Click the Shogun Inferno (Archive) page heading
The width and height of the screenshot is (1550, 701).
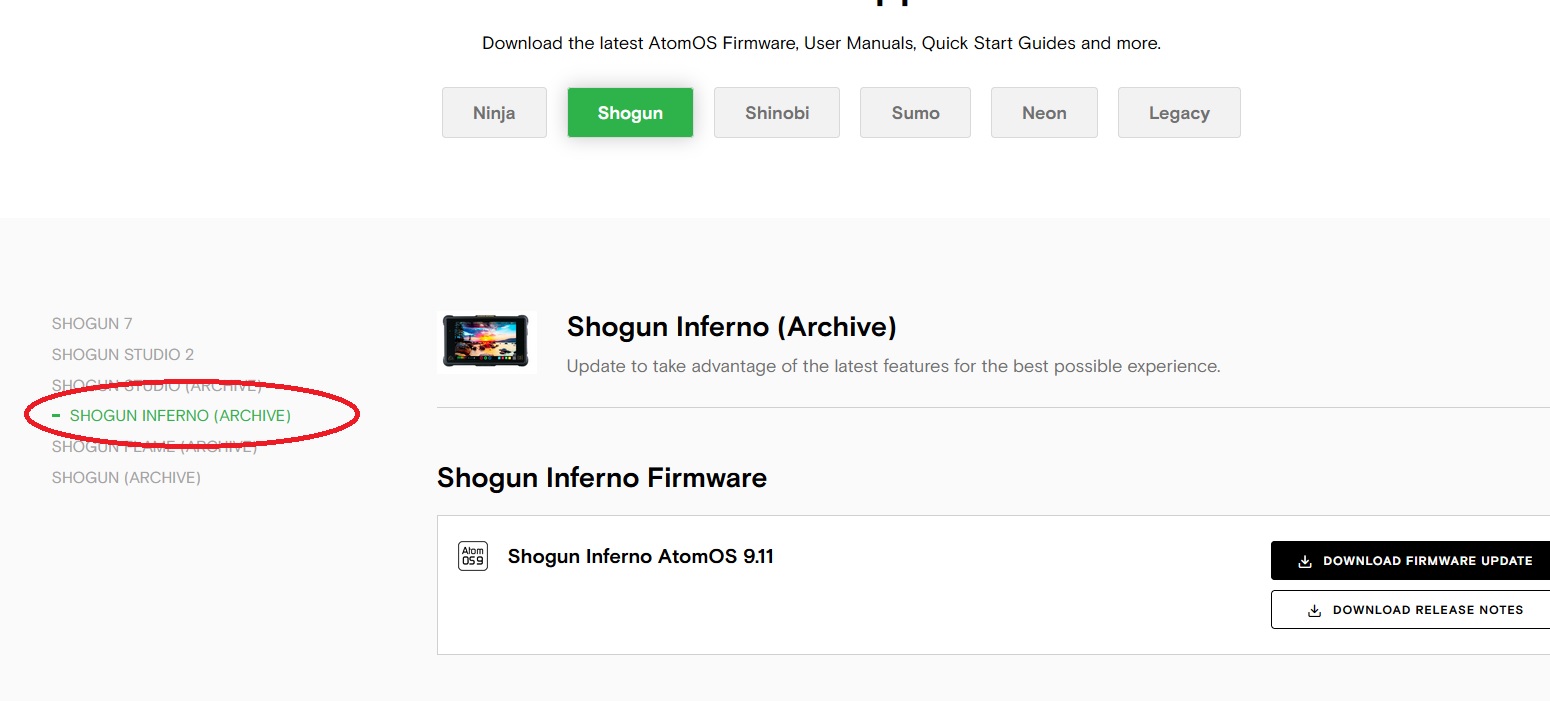[x=731, y=326]
